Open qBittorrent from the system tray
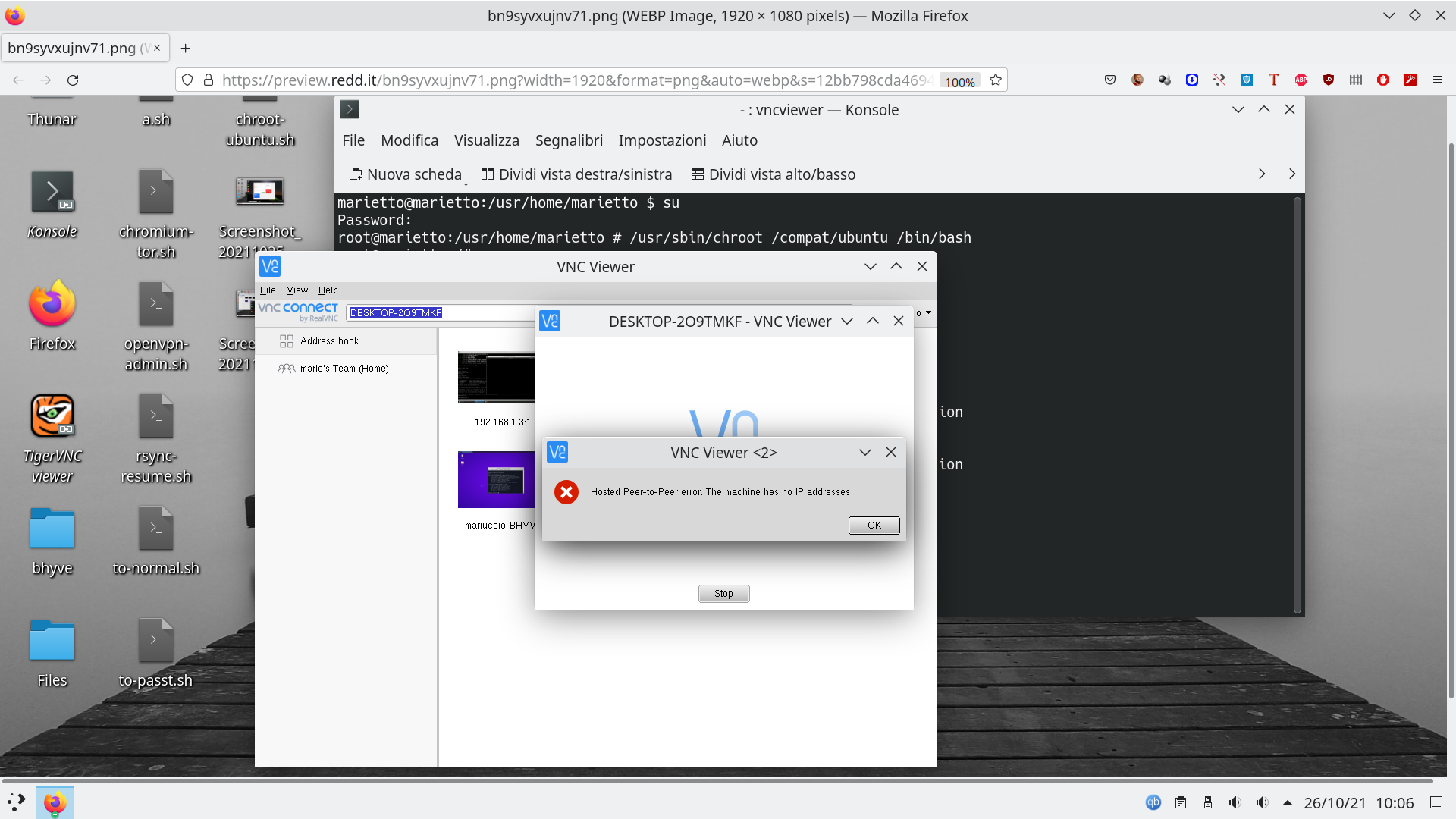The width and height of the screenshot is (1456, 819). click(x=1153, y=802)
